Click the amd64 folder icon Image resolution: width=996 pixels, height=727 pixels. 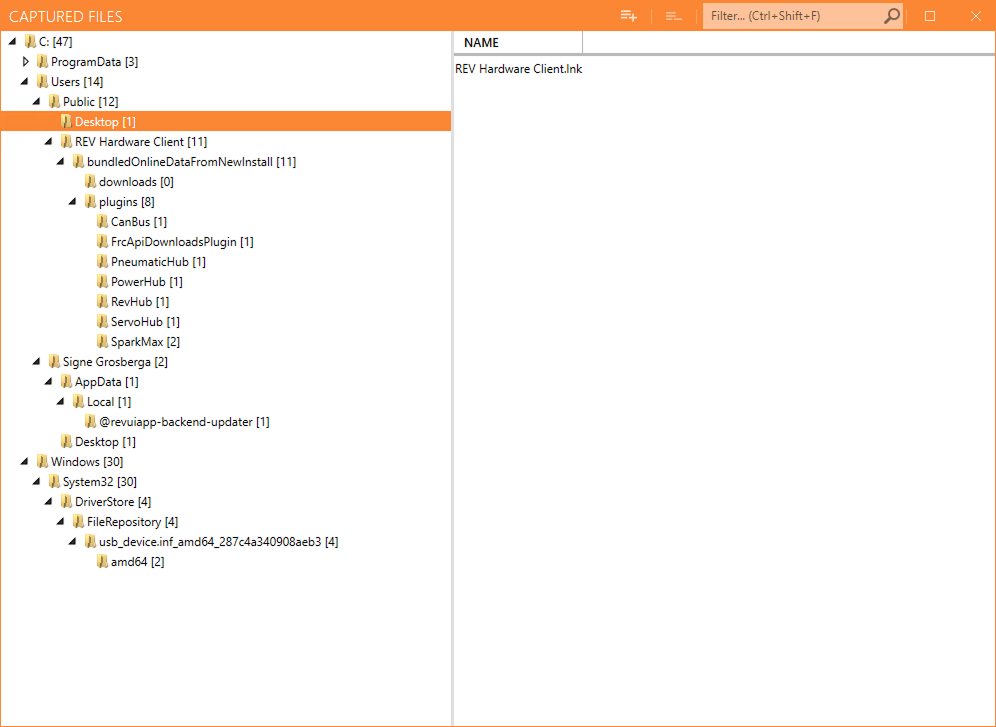[x=102, y=562]
